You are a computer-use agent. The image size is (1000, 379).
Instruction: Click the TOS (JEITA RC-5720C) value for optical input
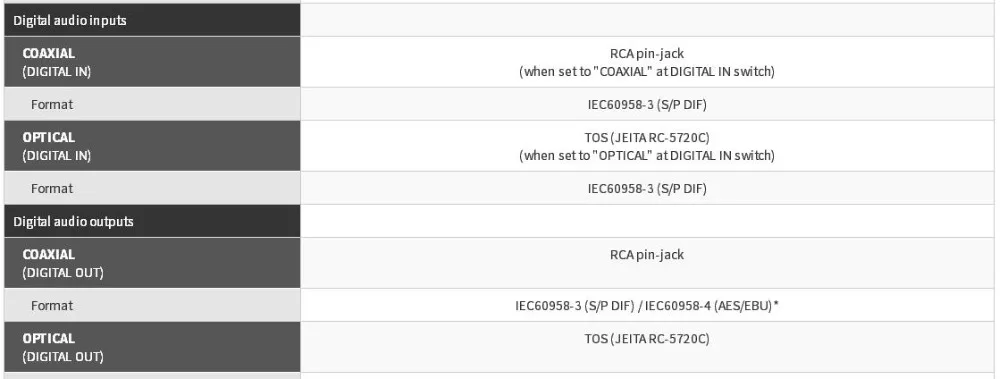coord(647,138)
